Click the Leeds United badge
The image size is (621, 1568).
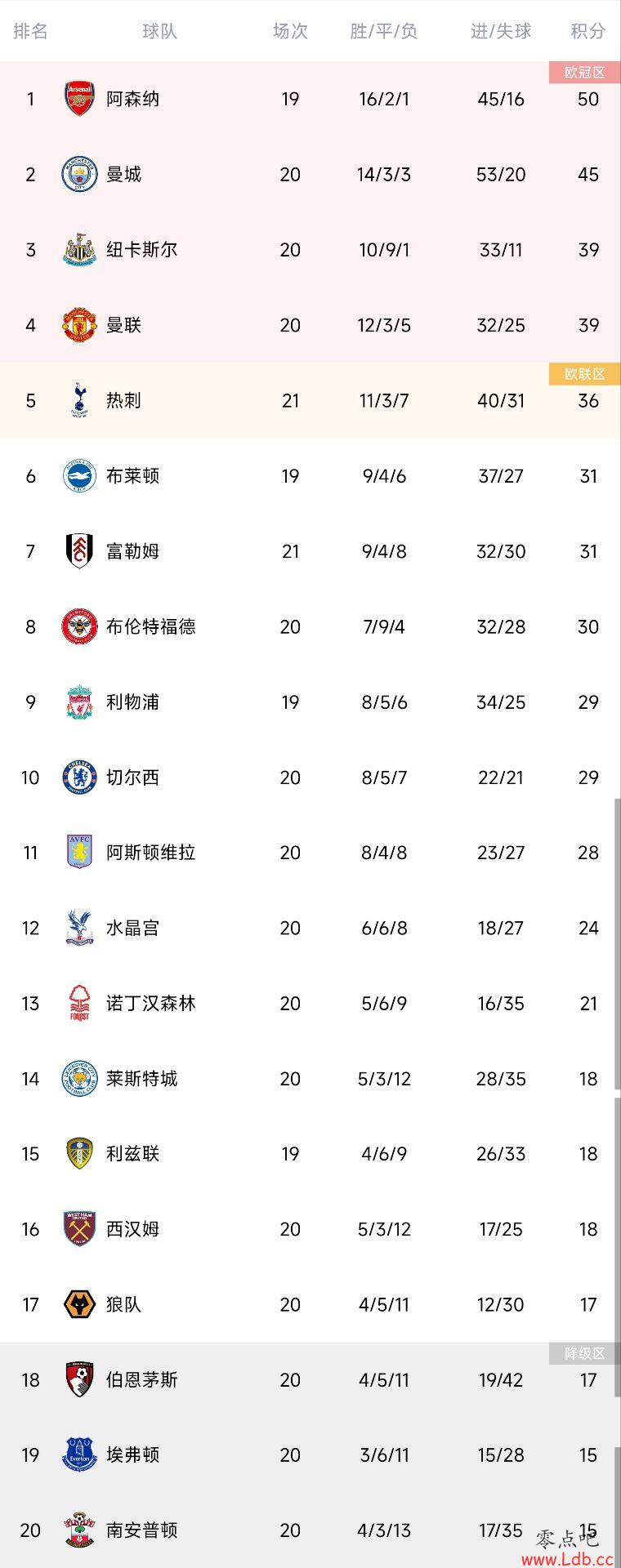click(x=79, y=1153)
